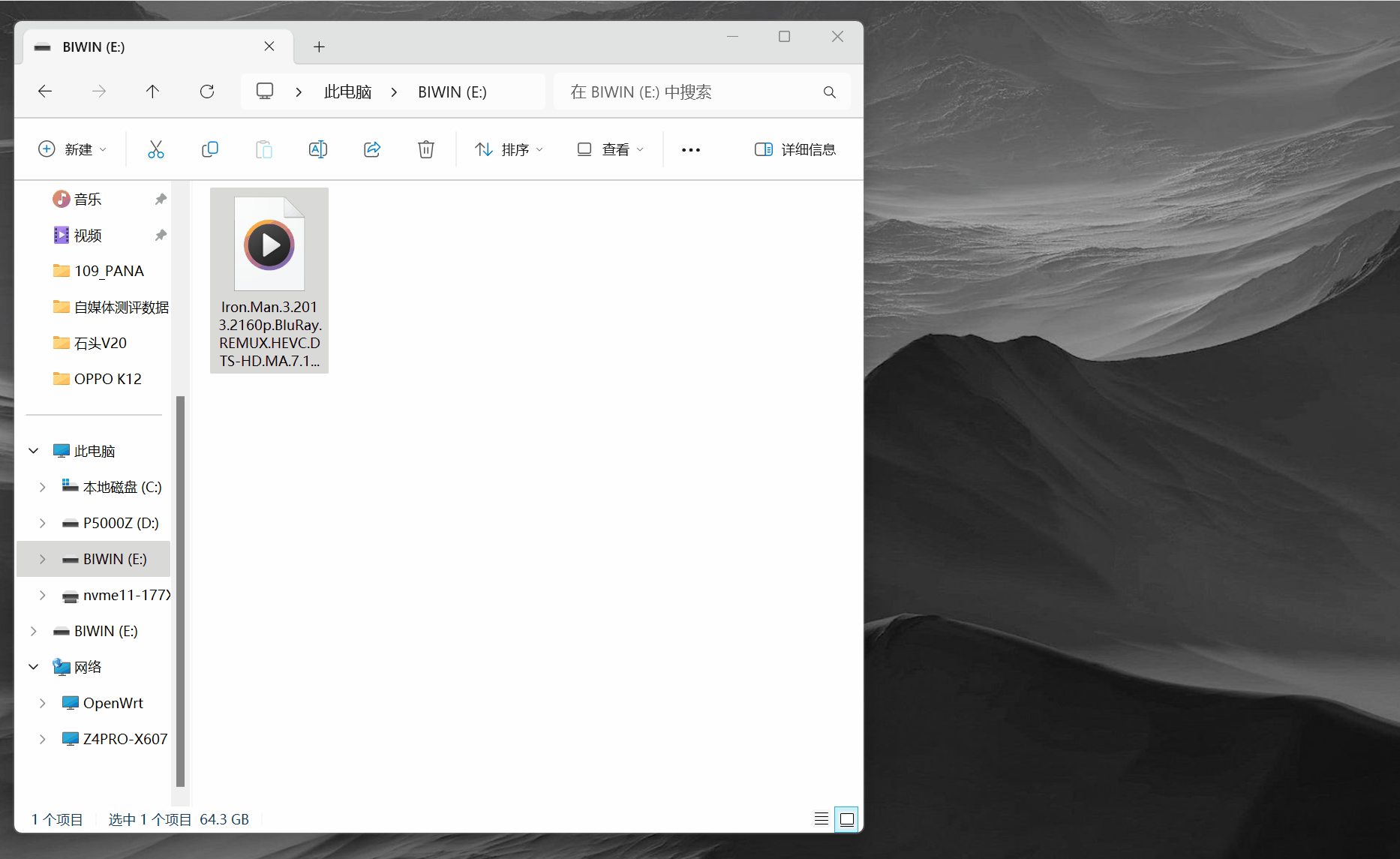Open the 109_PANA folder in sidebar
The image size is (1400, 859).
click(x=98, y=271)
